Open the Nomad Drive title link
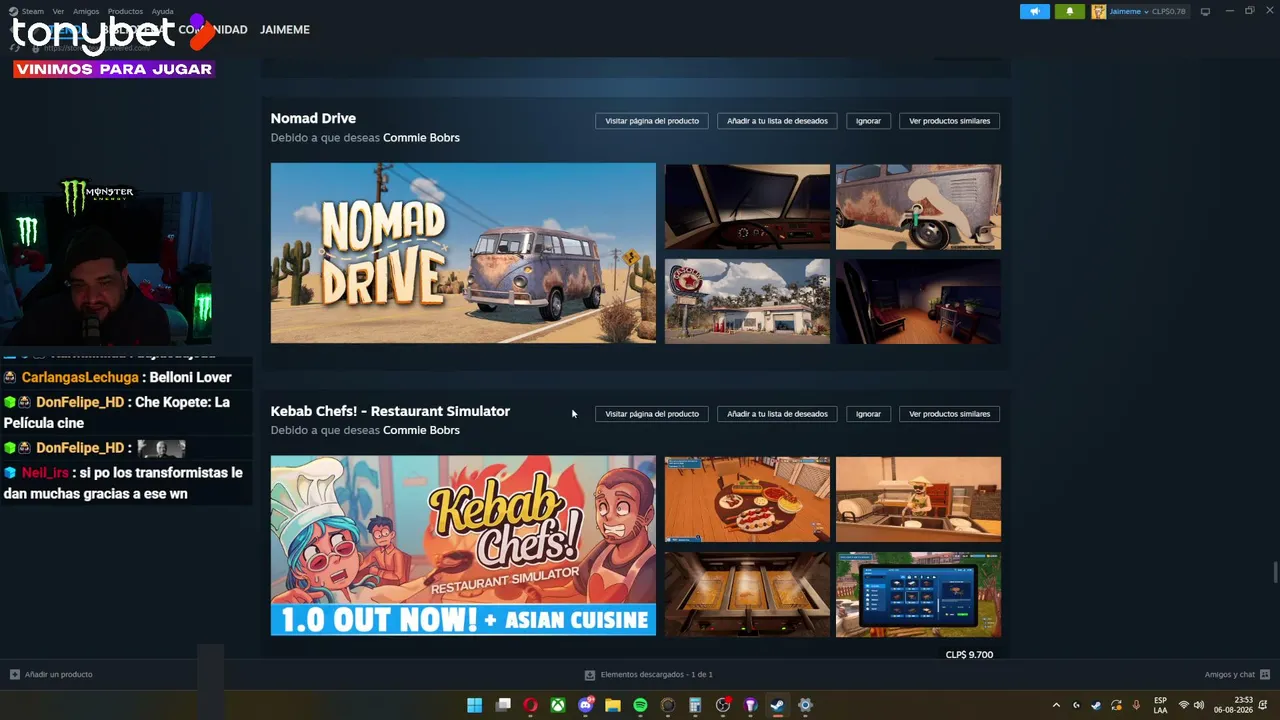 pyautogui.click(x=313, y=118)
